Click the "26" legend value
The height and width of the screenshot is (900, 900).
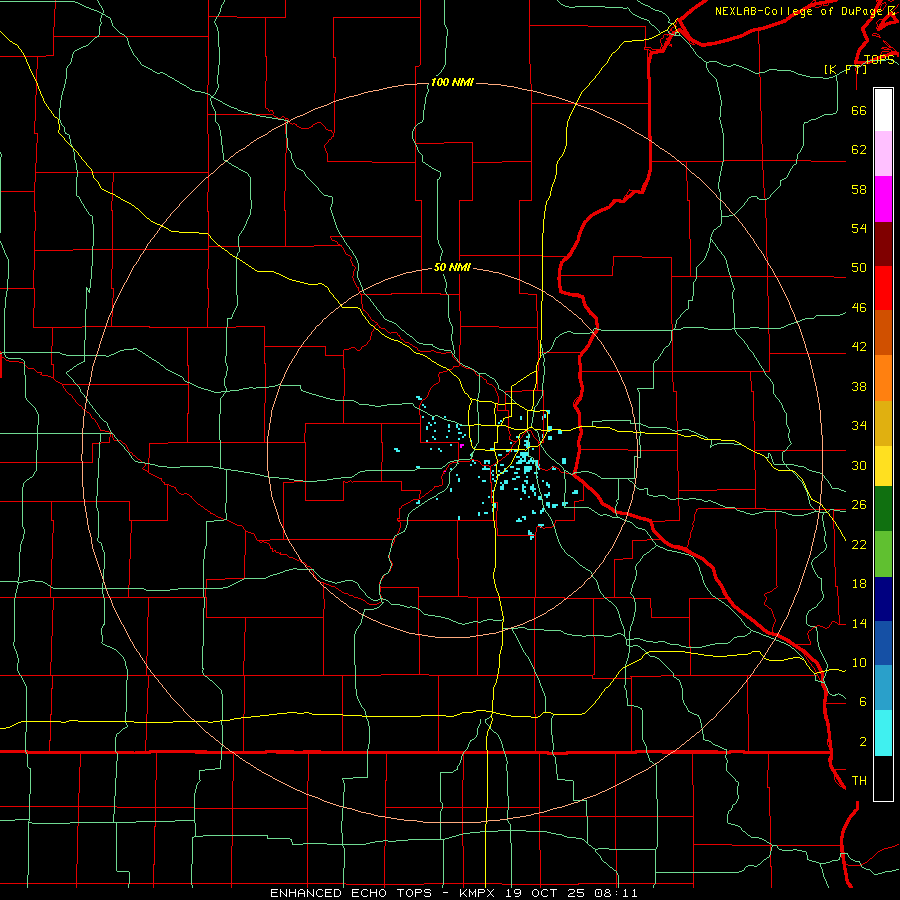tap(859, 505)
